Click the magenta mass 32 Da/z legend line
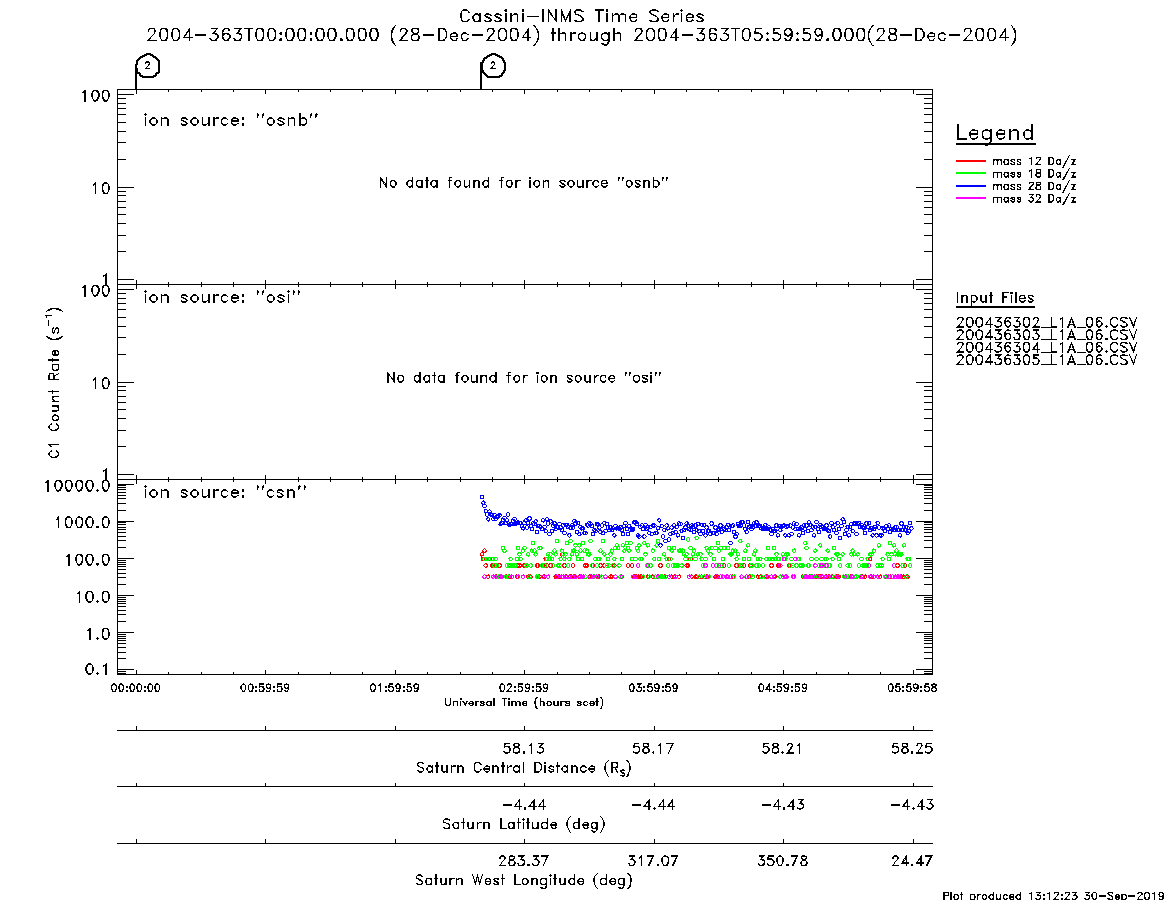Screen dimensions: 1165x900 coord(970,199)
